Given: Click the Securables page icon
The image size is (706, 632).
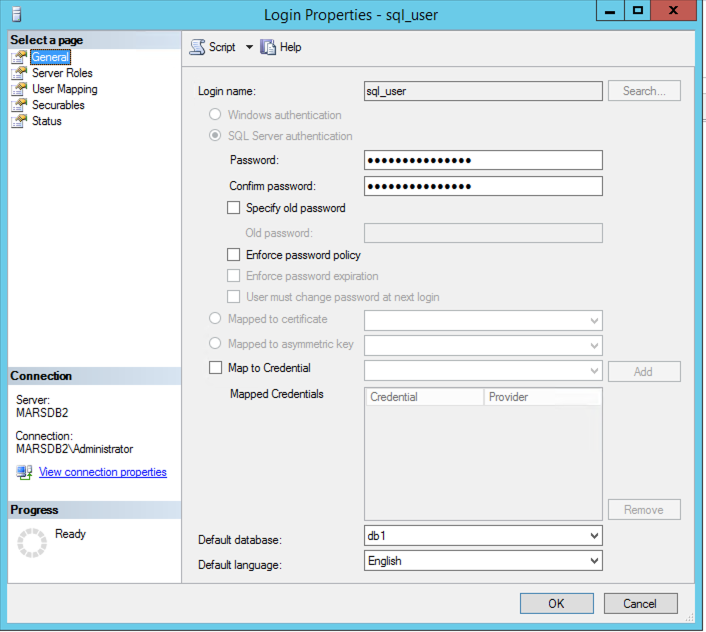Looking at the screenshot, I should coord(18,105).
